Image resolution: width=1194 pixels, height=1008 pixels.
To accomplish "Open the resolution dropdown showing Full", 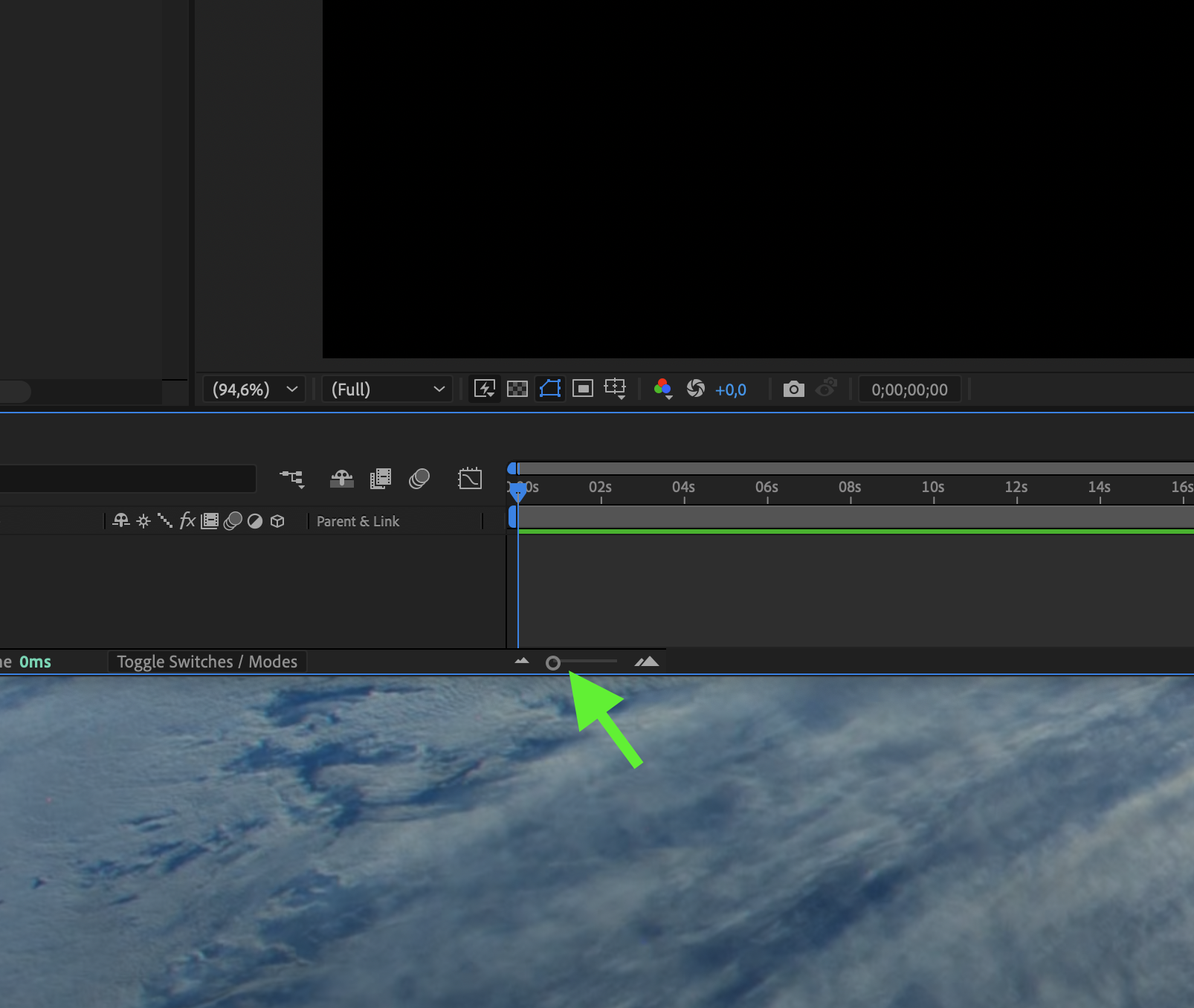I will [x=387, y=389].
